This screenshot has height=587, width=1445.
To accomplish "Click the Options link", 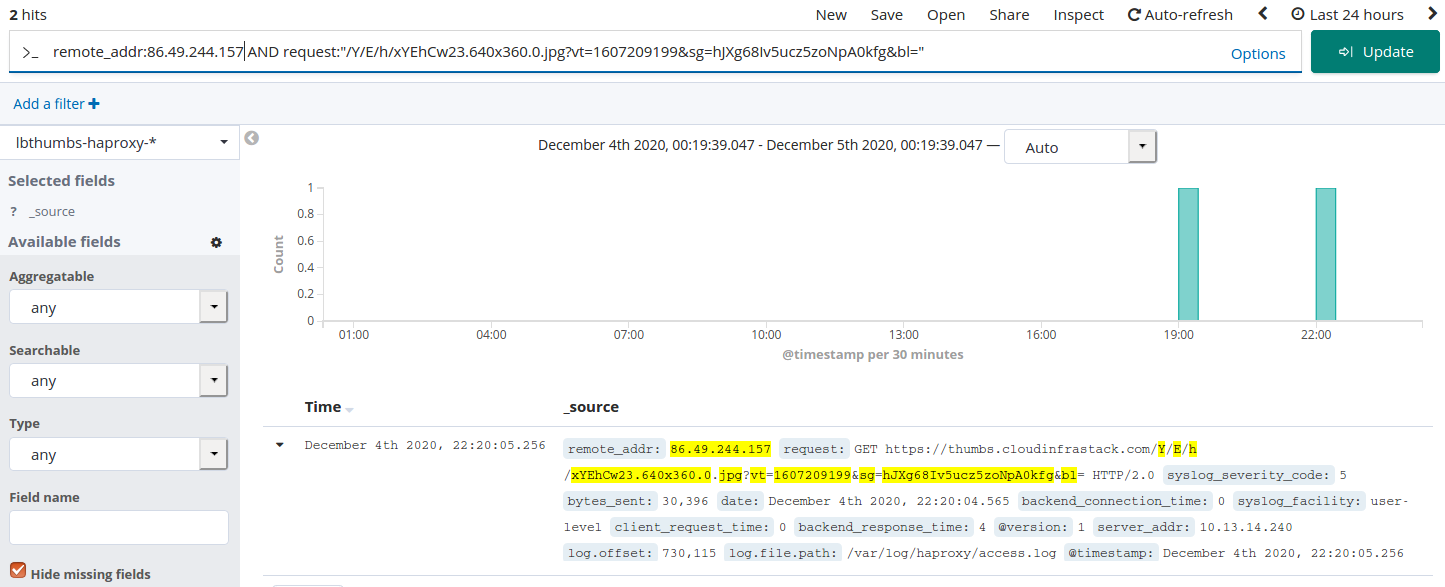I will tap(1257, 53).
